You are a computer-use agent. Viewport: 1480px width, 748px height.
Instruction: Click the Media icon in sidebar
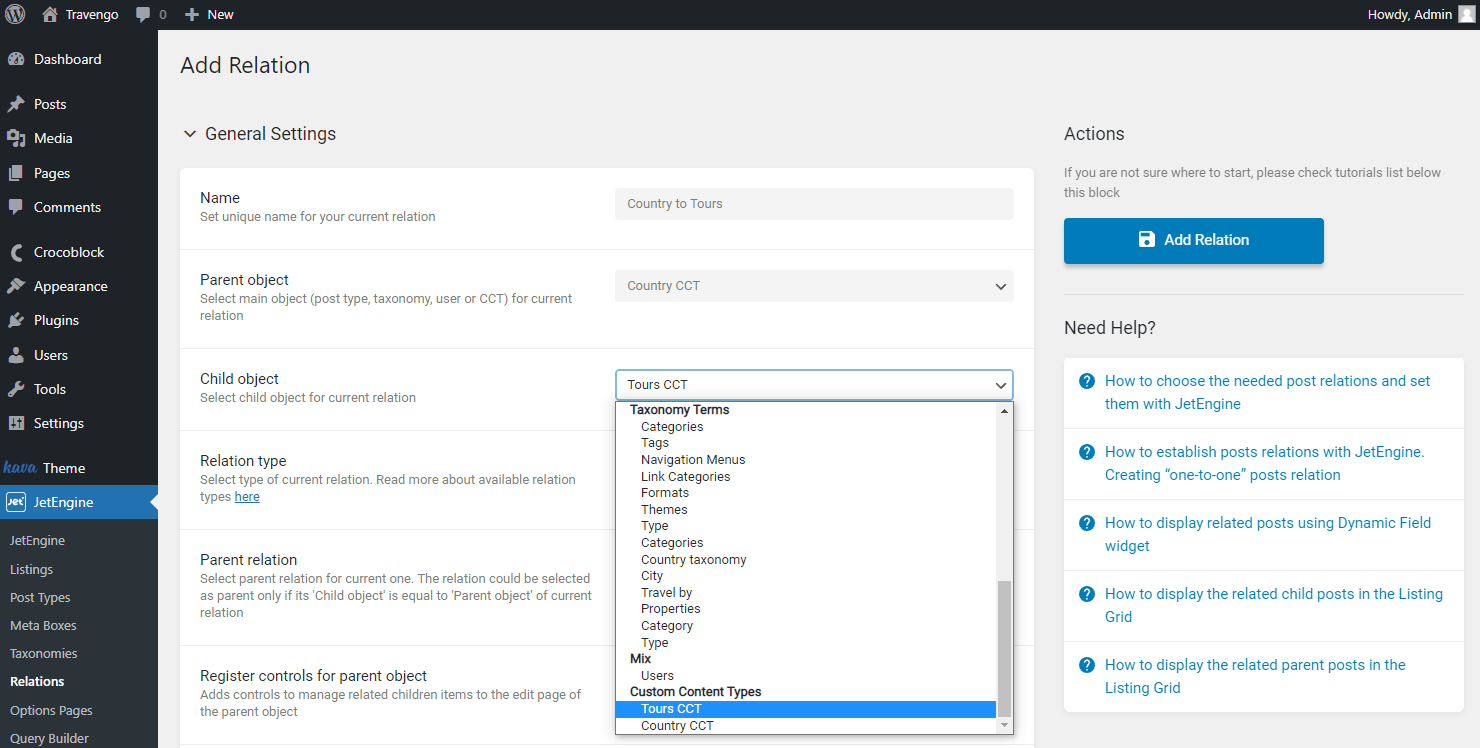pos(16,138)
